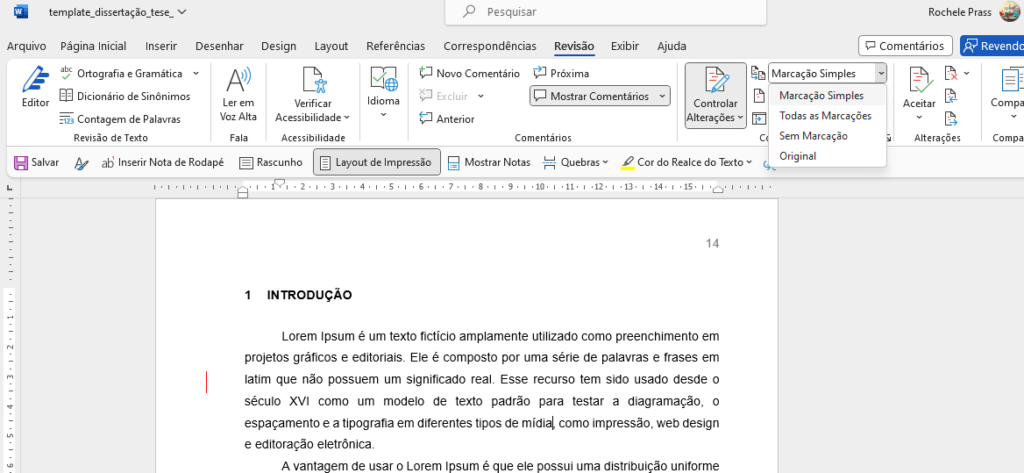Open the Idioma language tool
Image resolution: width=1024 pixels, height=473 pixels.
383,91
